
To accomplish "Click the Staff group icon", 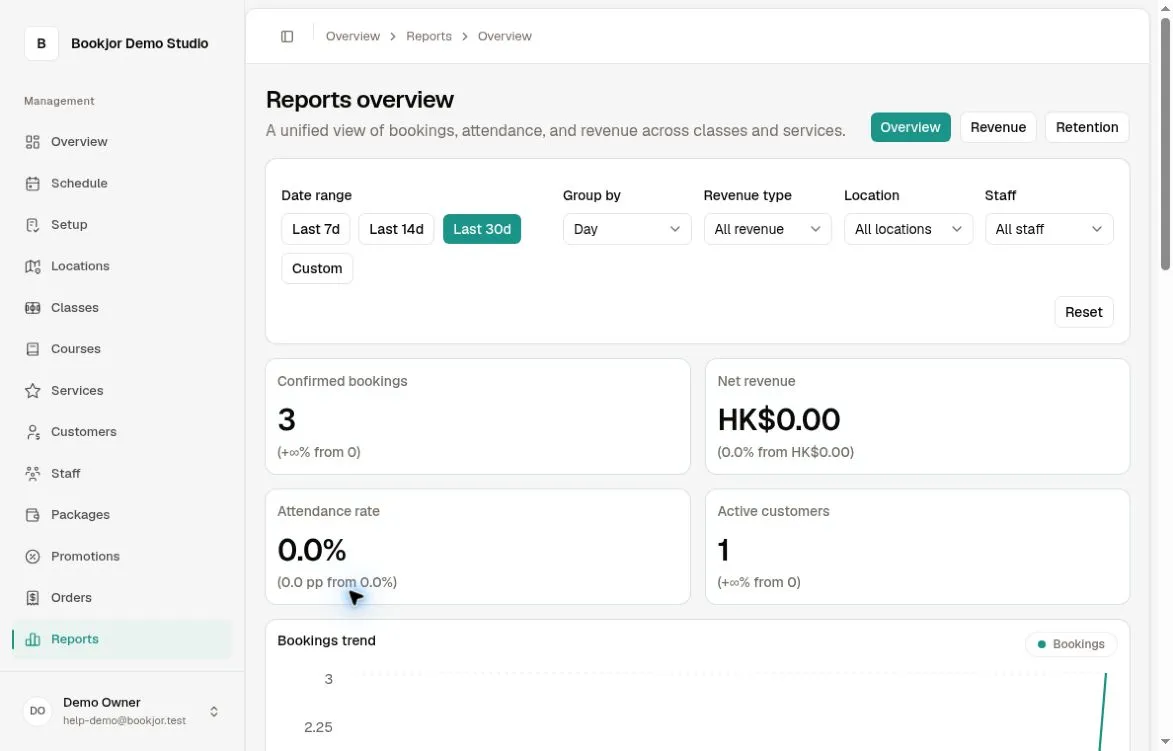I will 32,473.
